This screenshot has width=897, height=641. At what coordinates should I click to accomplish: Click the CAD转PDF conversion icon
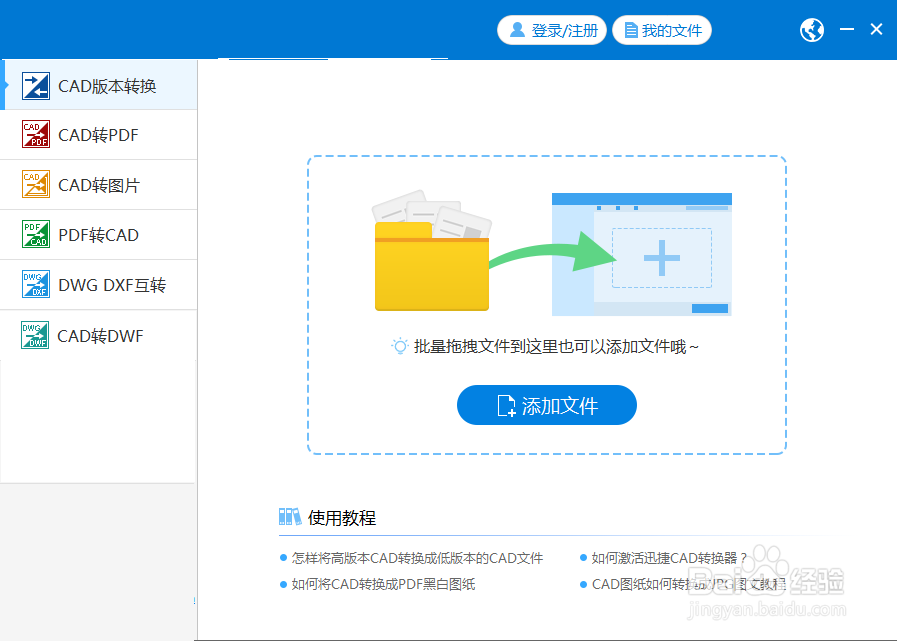pyautogui.click(x=34, y=135)
